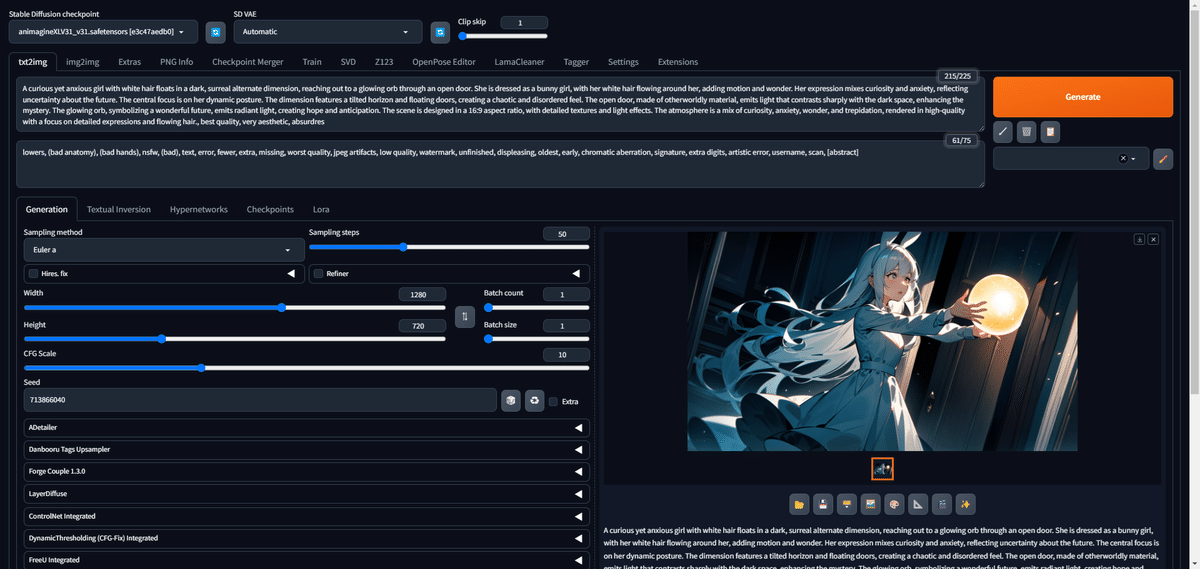Switch to the img2img tab

(82, 62)
